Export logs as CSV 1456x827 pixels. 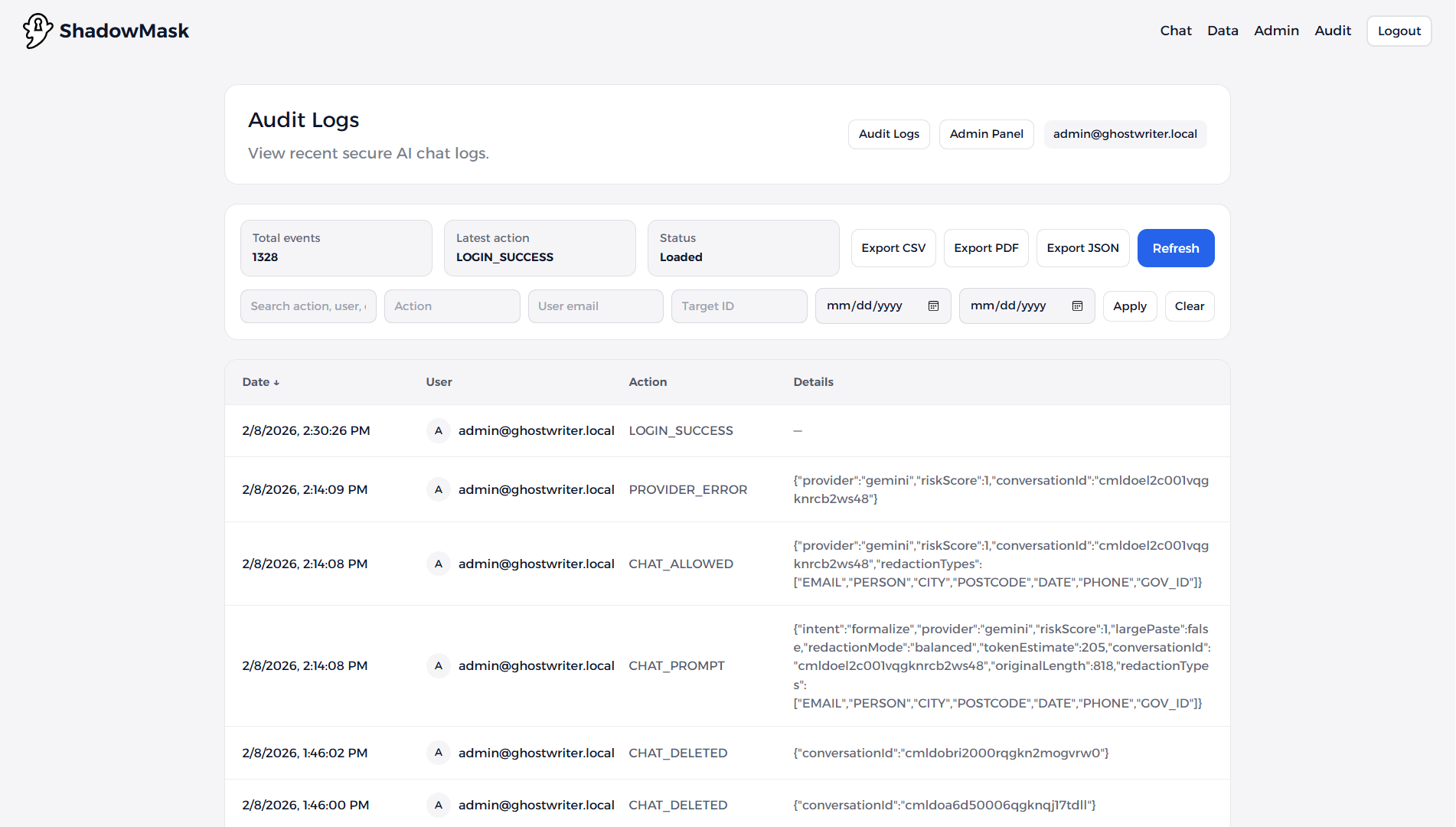[x=893, y=248]
